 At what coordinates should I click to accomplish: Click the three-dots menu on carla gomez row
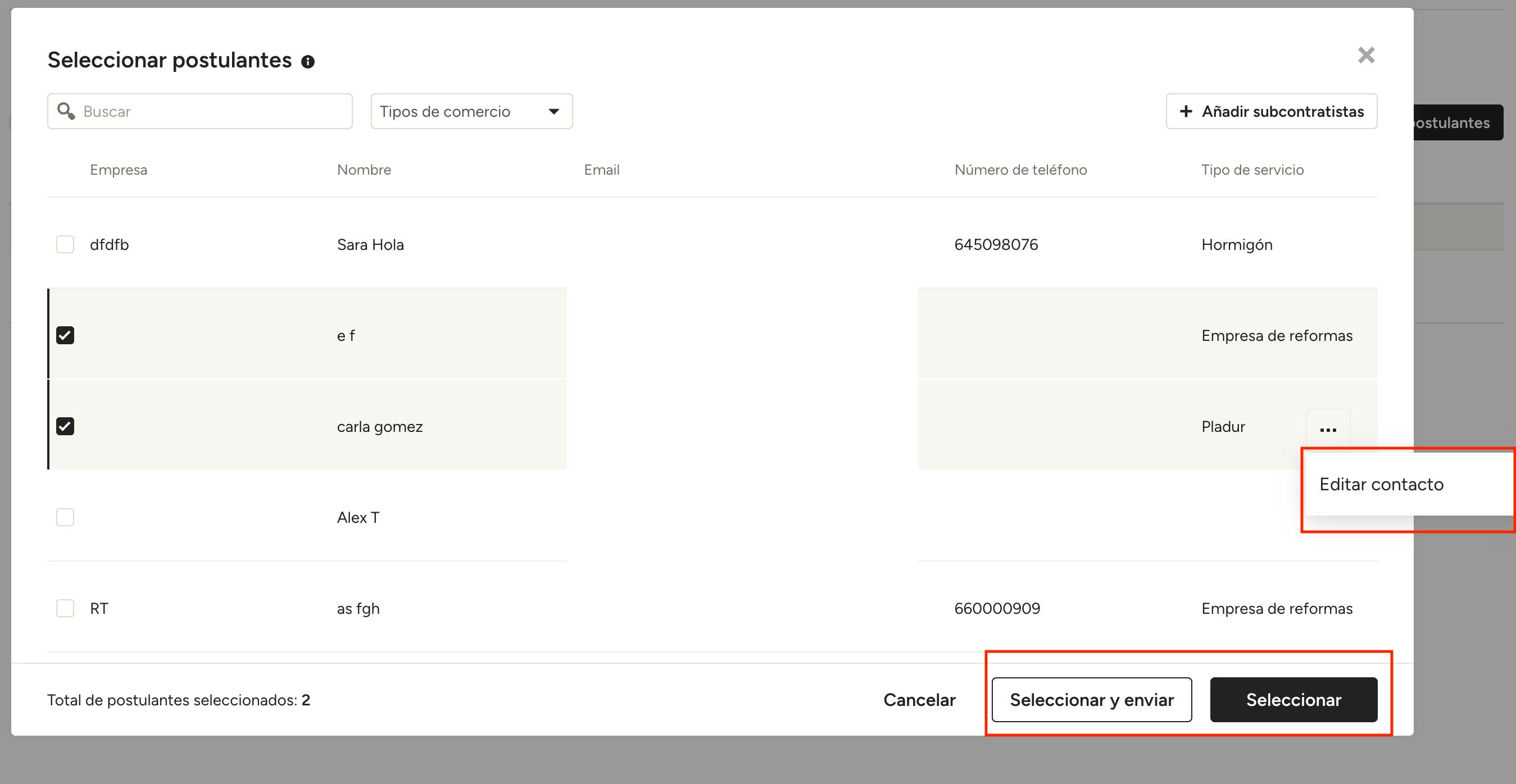pos(1328,430)
